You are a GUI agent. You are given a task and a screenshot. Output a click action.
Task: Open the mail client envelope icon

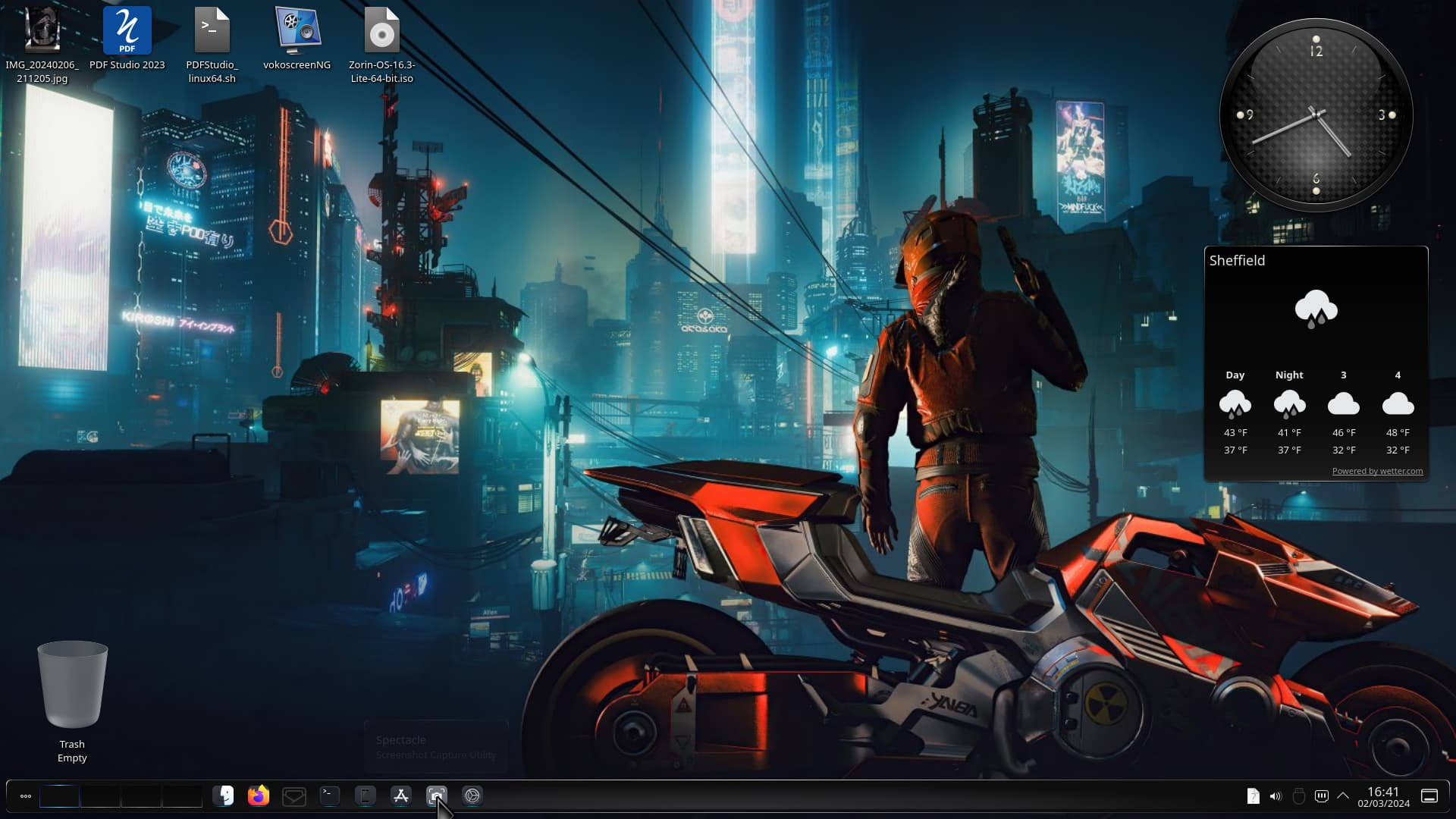click(x=294, y=796)
